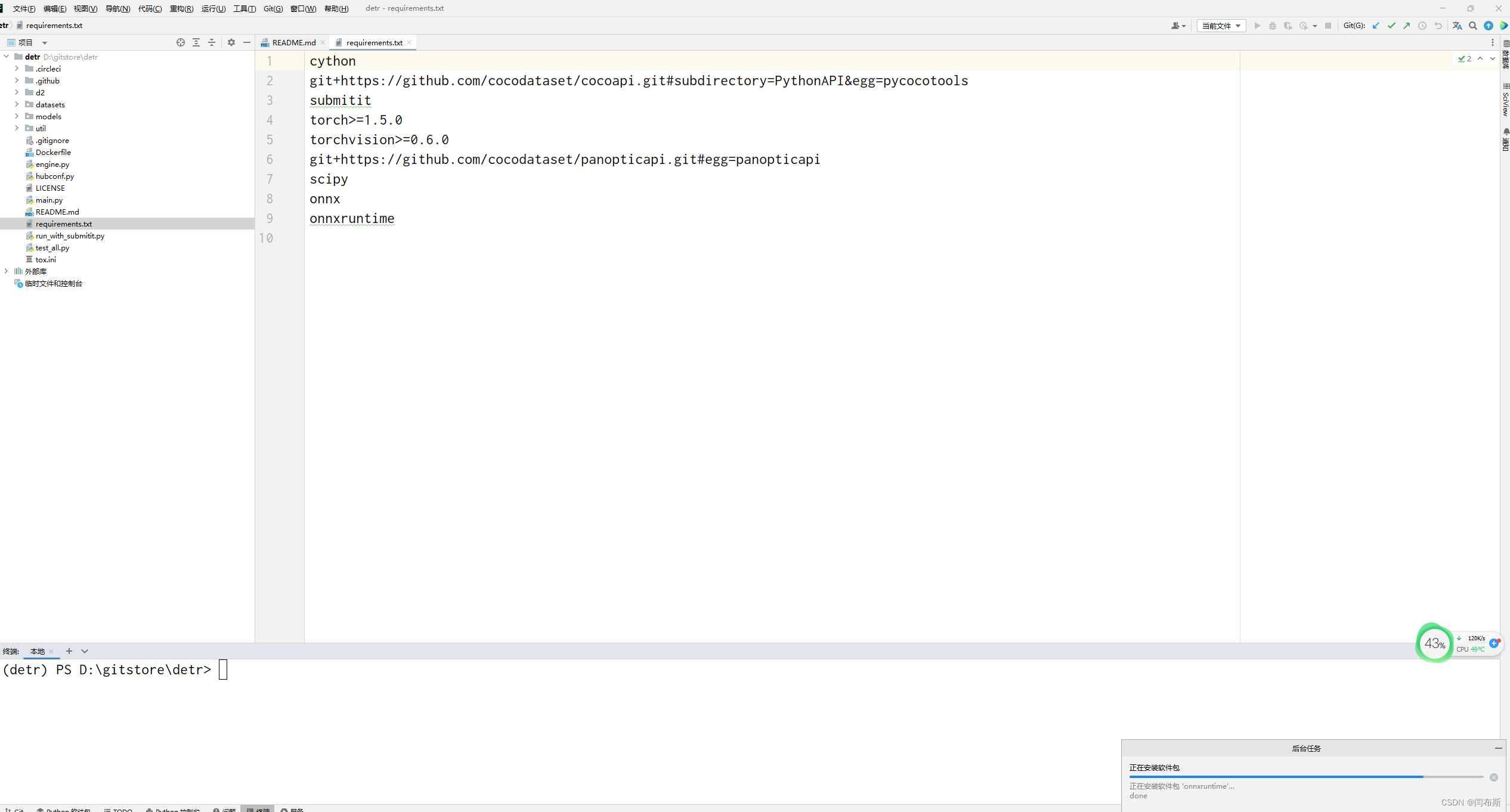This screenshot has height=812, width=1510.
Task: Open main.py in project tree
Action: [x=49, y=200]
